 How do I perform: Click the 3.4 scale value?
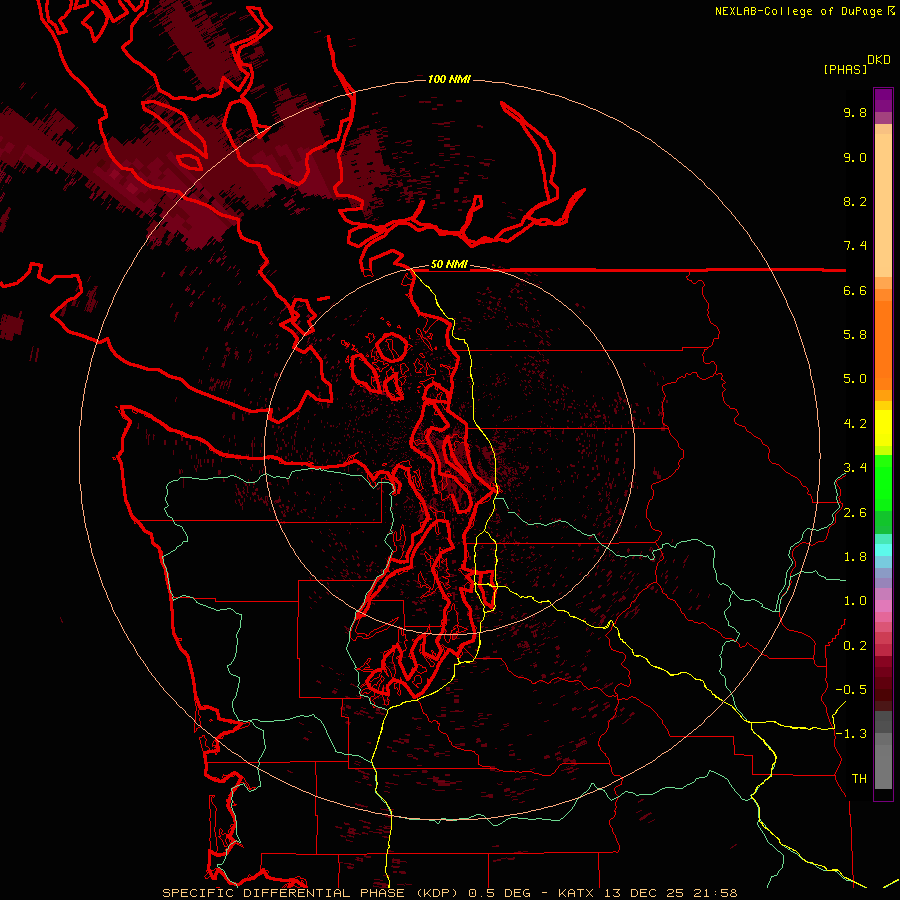pyautogui.click(x=855, y=468)
